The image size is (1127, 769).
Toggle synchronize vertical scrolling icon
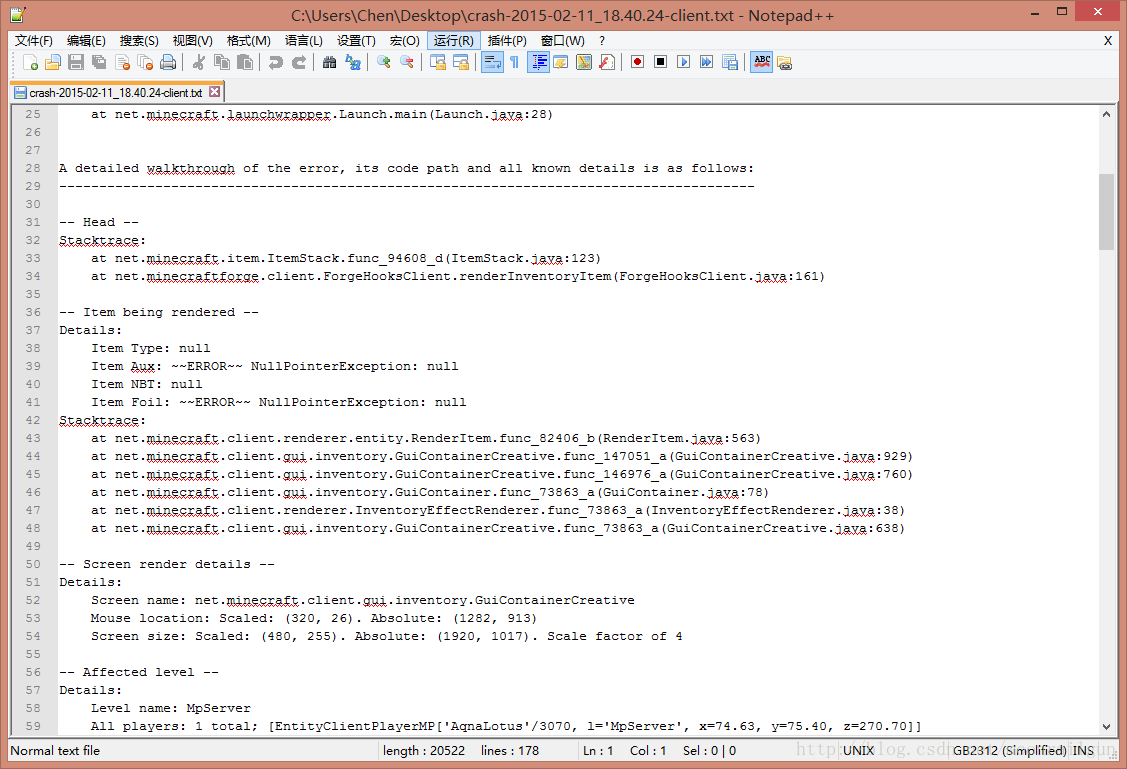coord(437,63)
